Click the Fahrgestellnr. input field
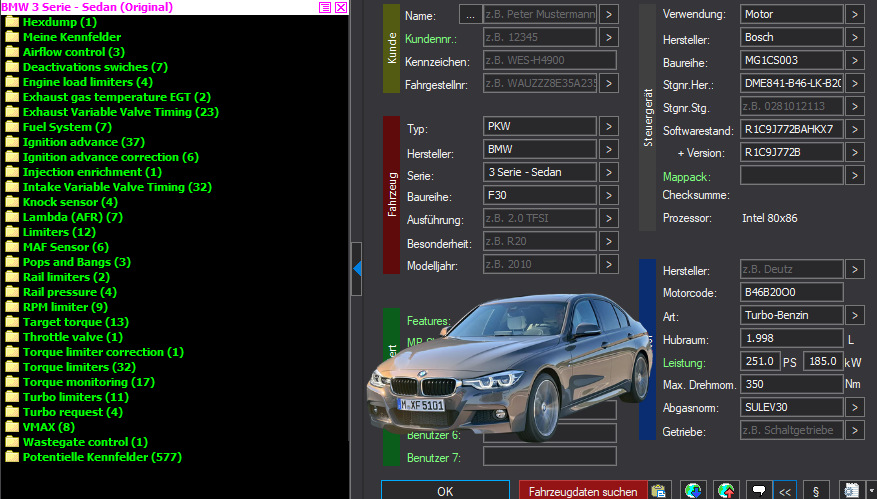 pos(540,83)
